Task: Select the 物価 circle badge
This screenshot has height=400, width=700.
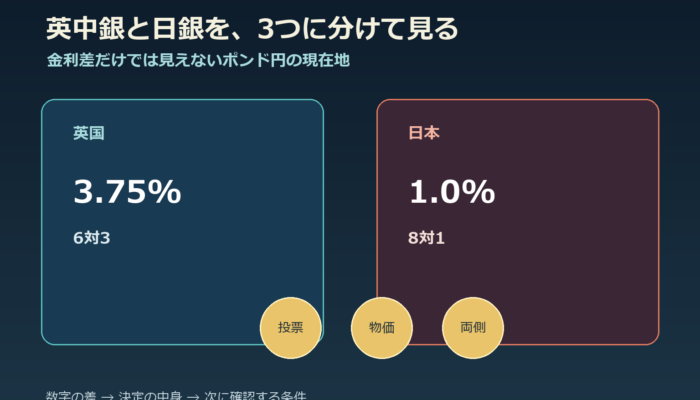Action: click(382, 328)
